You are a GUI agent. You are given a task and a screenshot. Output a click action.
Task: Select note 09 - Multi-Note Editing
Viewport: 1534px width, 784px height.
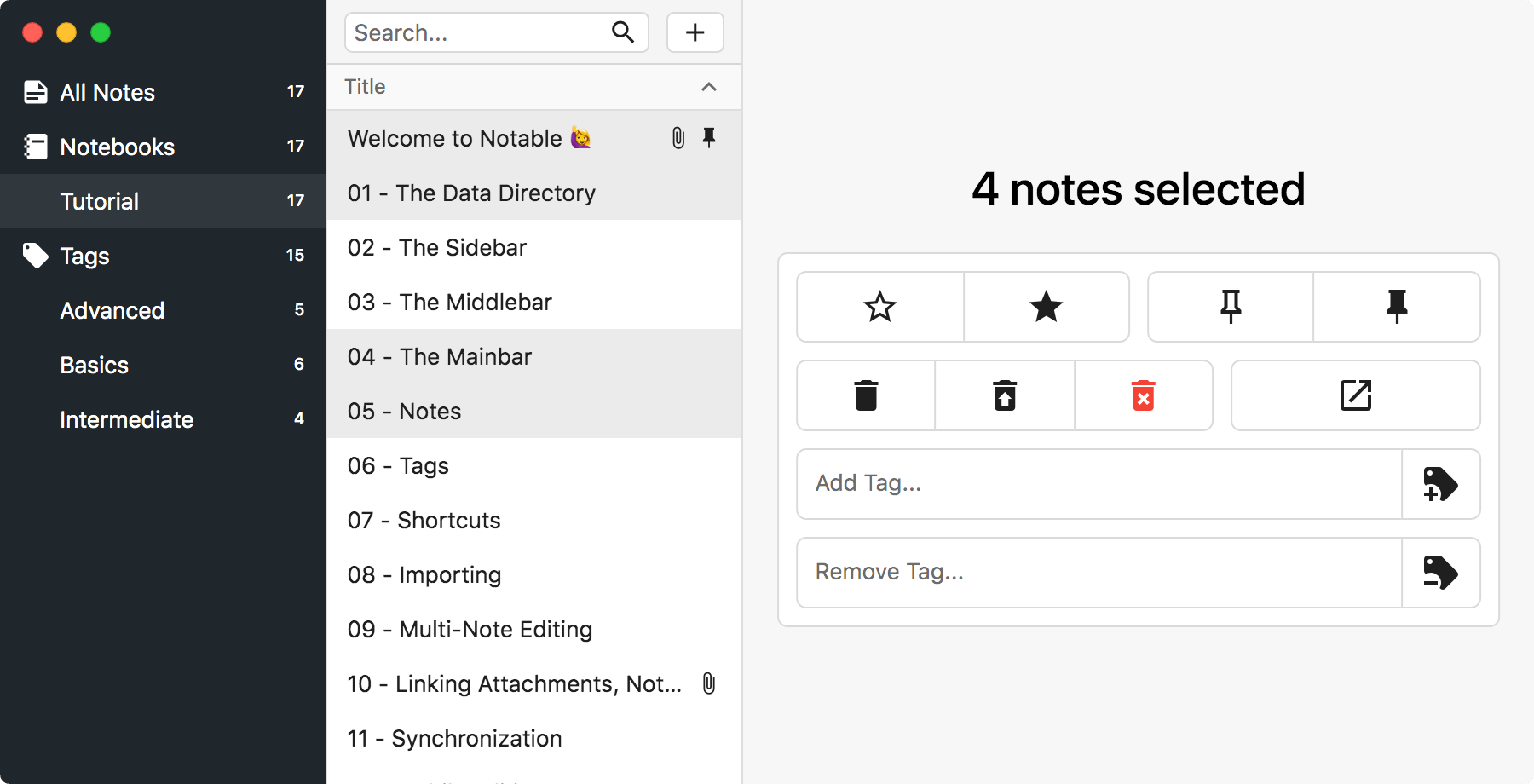(x=470, y=629)
